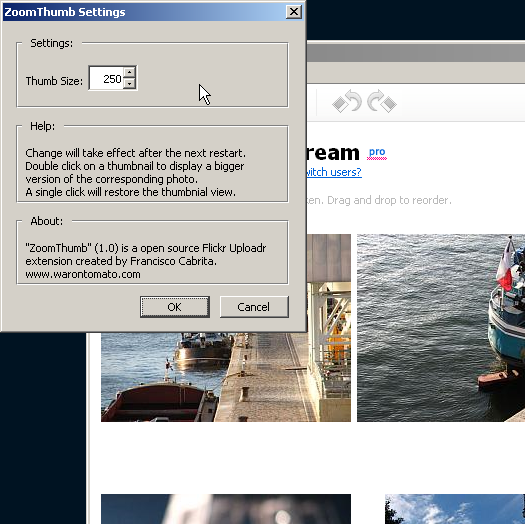Increase Thumb Size with spinner up arrow
The image size is (525, 524).
point(129,72)
